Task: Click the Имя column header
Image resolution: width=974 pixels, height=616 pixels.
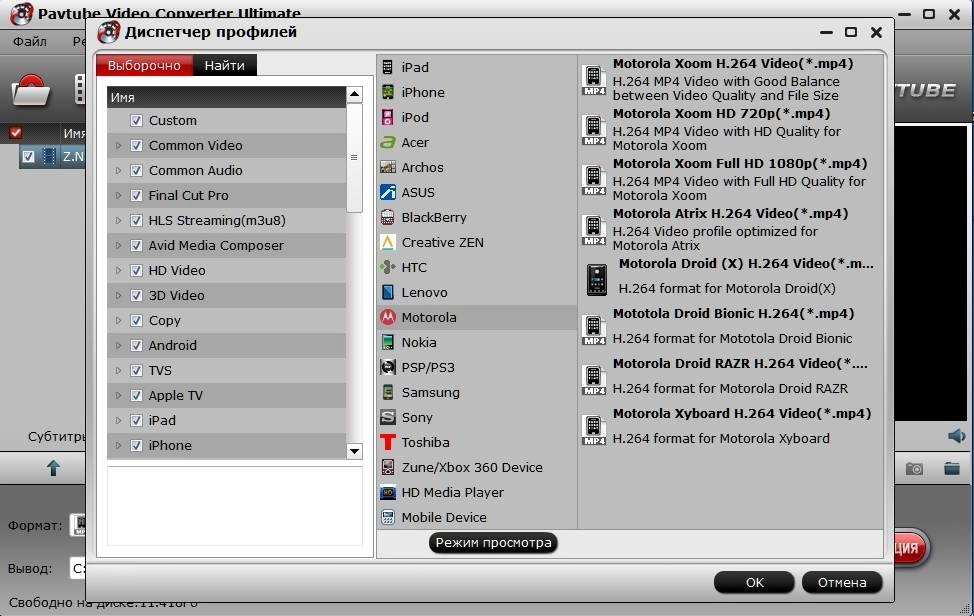Action: tap(226, 97)
